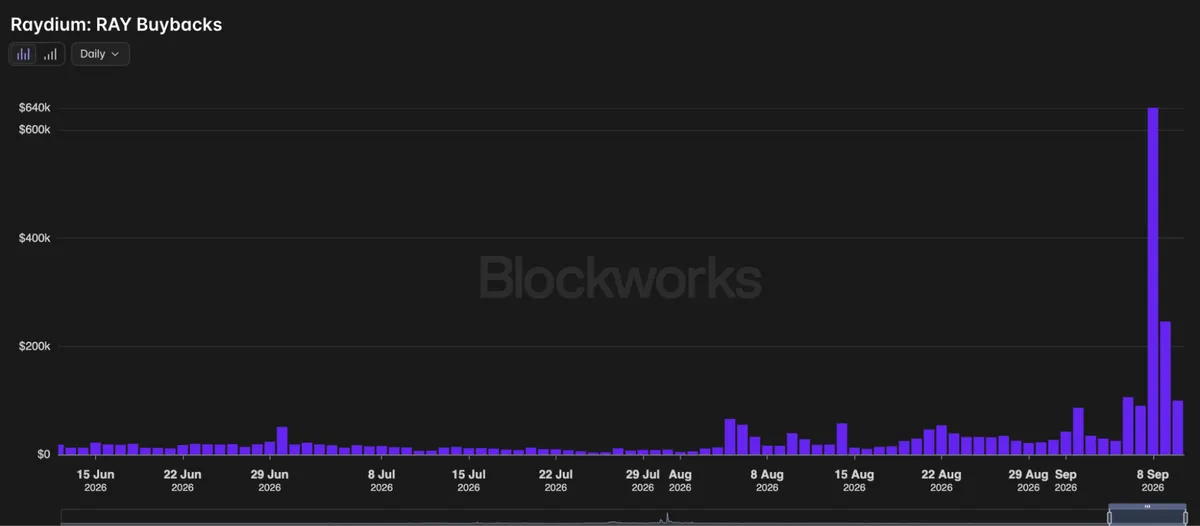Click the tallest bar near $640k
This screenshot has width=1200, height=526.
coord(1153,281)
